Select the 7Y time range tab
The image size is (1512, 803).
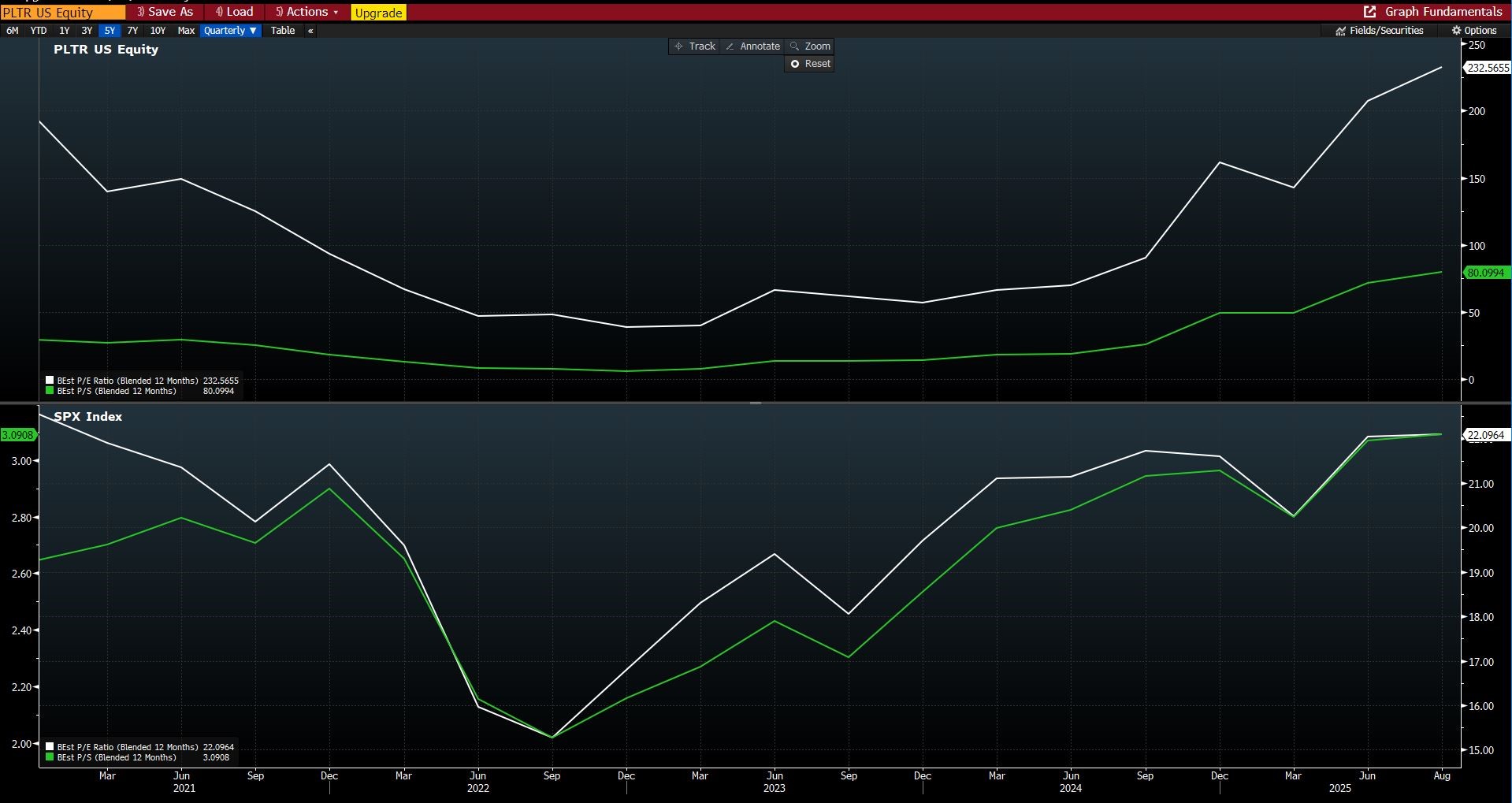tap(132, 31)
